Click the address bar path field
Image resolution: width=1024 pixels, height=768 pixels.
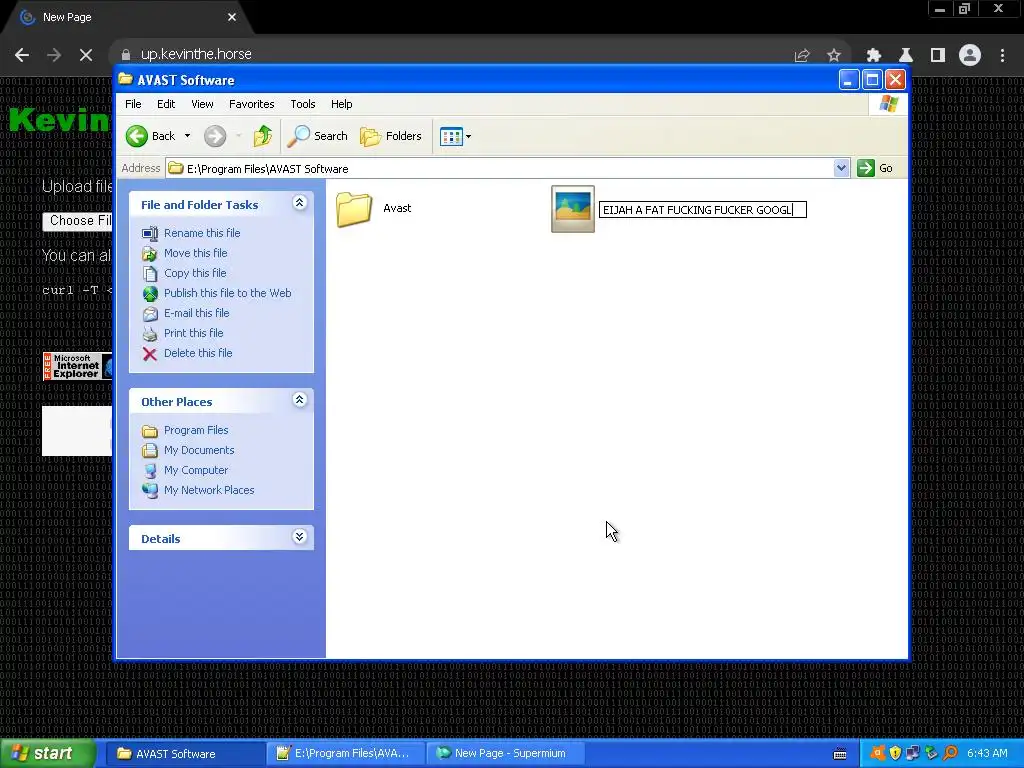click(500, 168)
